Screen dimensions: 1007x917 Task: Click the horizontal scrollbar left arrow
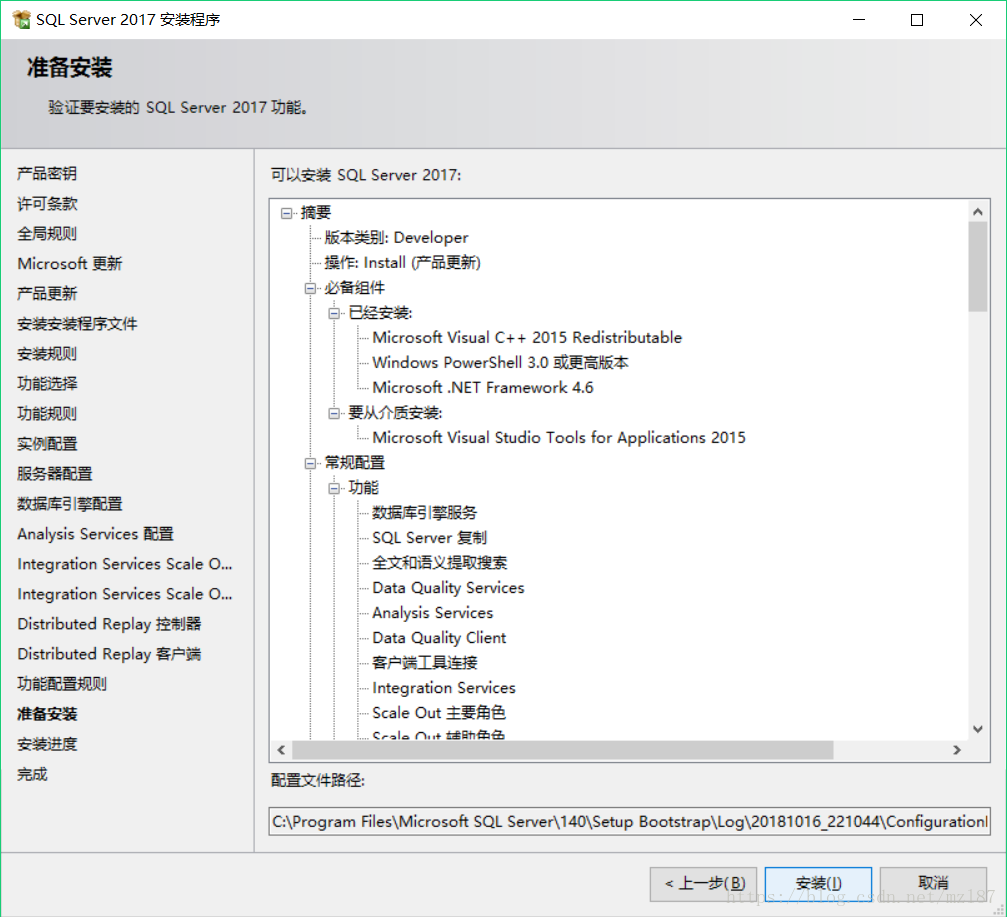pos(281,749)
